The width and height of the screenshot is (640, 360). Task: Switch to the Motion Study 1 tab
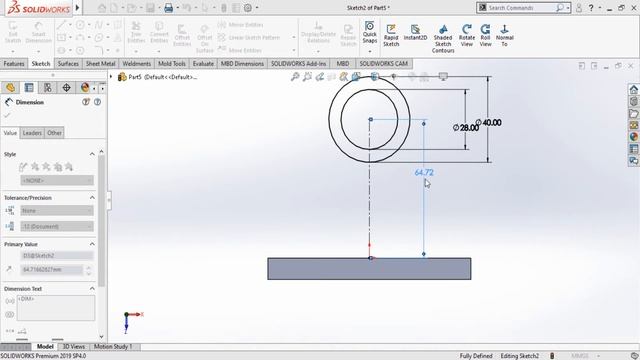(113, 347)
